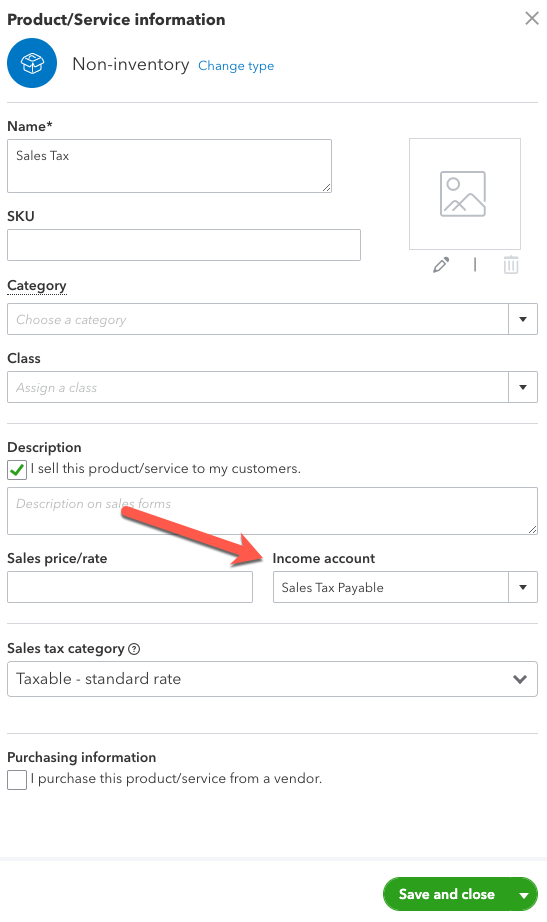Click the trash icon to delete image
This screenshot has height=922, width=547.
coord(511,265)
